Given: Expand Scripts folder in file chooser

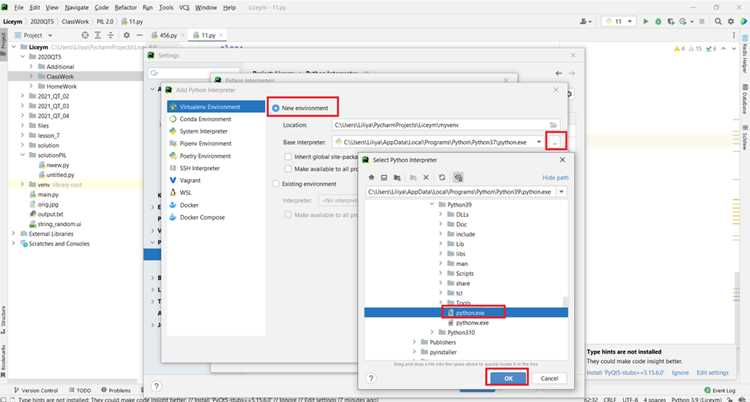Looking at the screenshot, I should click(441, 273).
